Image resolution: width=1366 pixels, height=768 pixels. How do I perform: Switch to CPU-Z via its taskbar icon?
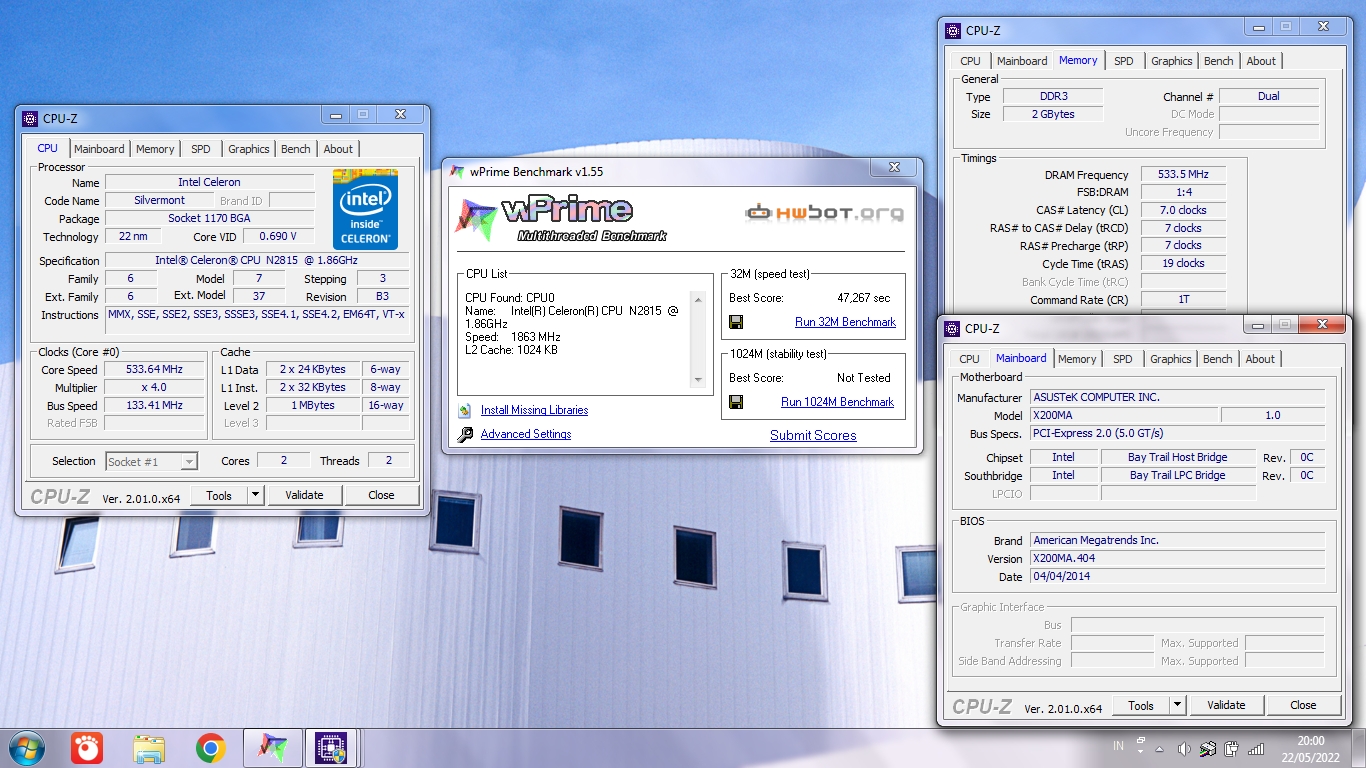(x=330, y=748)
